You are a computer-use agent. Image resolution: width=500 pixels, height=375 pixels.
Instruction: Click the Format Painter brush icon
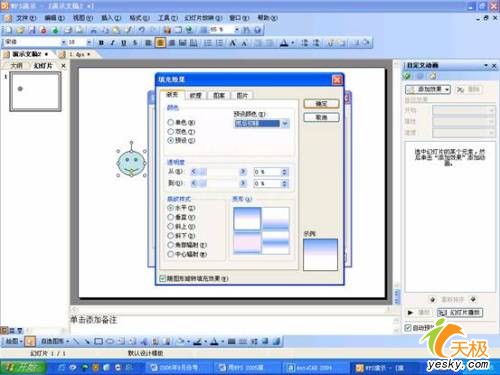coord(129,30)
